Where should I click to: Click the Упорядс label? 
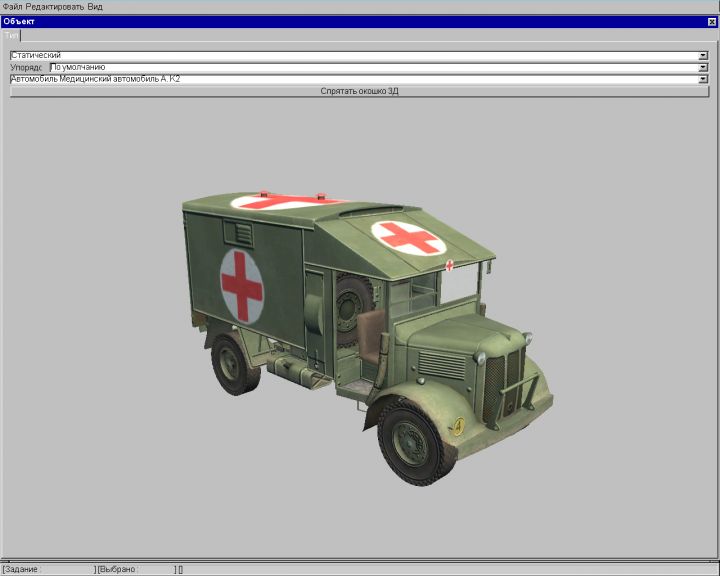(x=28, y=67)
